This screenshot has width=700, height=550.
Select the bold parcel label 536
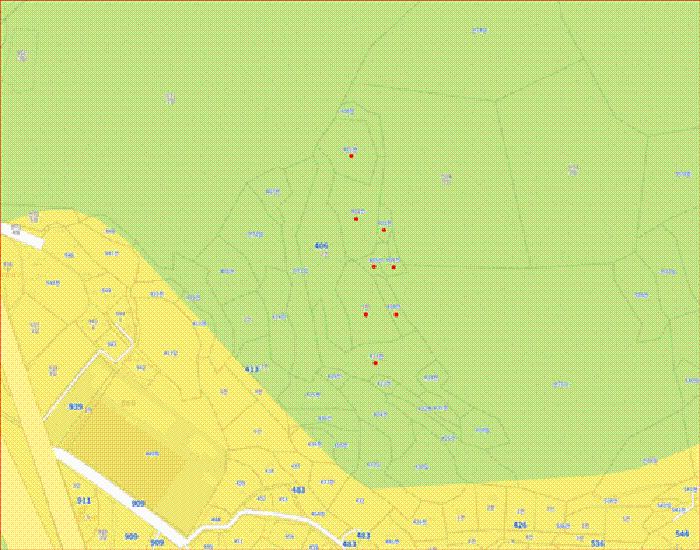597,543
